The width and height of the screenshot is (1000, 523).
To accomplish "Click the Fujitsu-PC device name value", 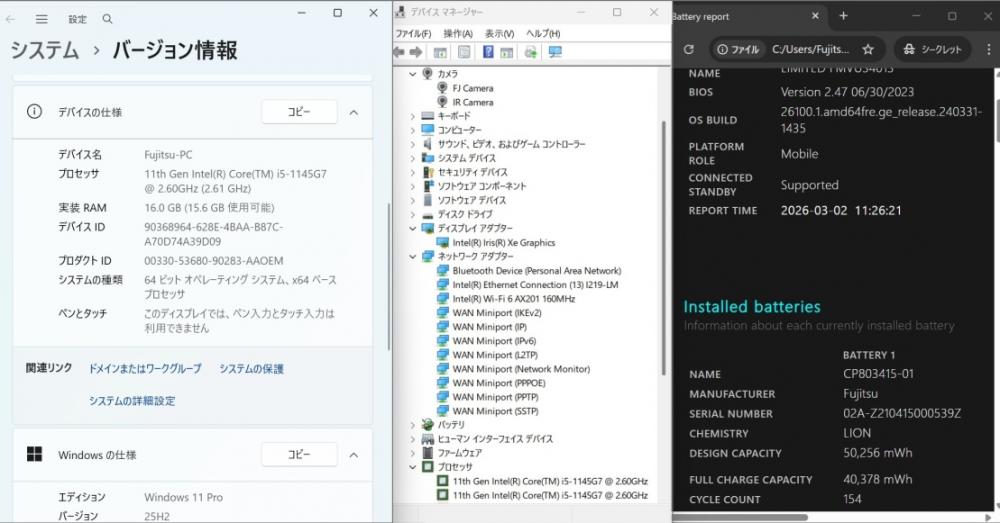I will pos(168,154).
